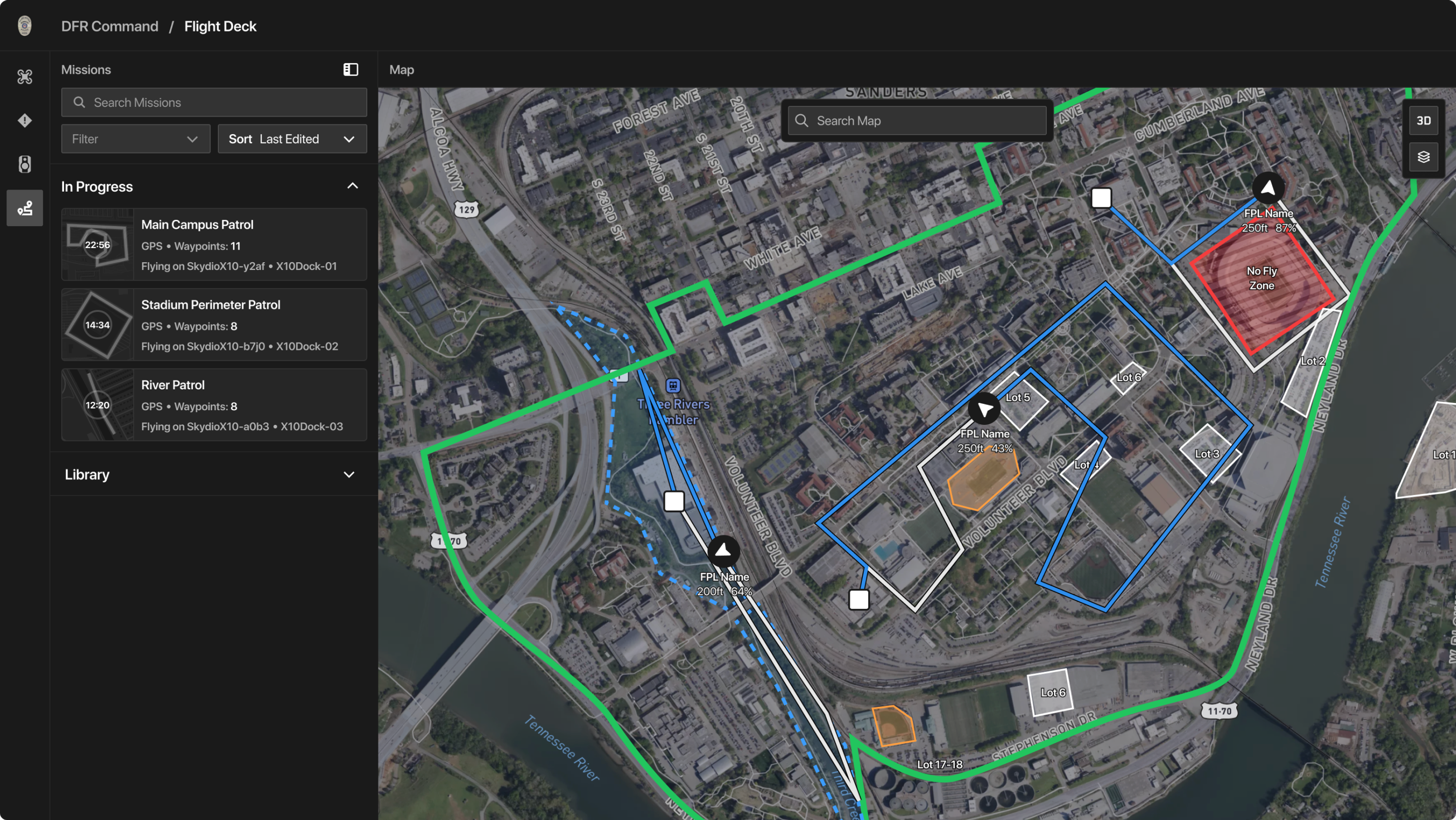Open the Sort Last Edited dropdown
The image size is (1456, 820).
coord(292,139)
